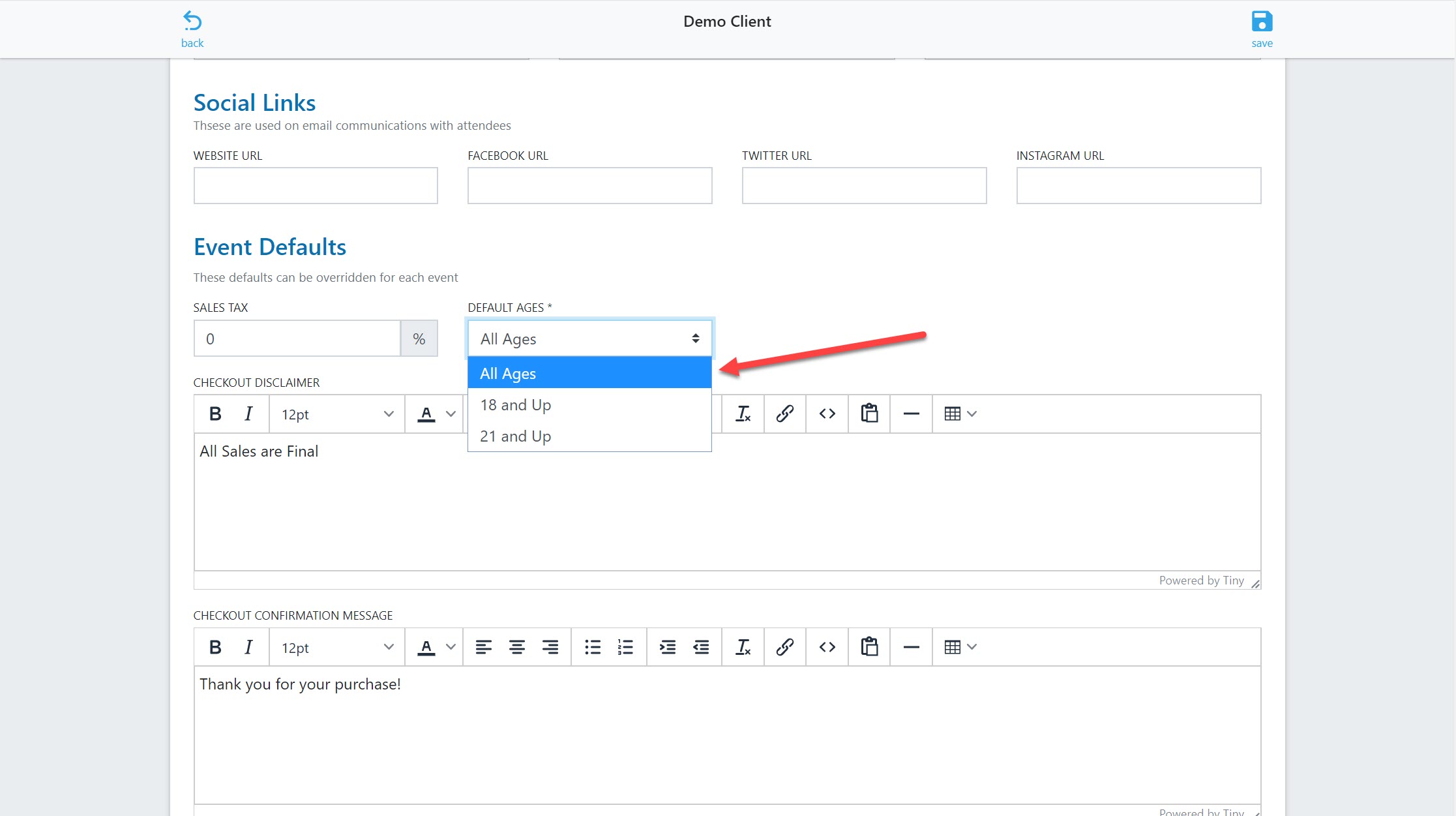
Task: Expand text color options in Confirmation Message editor
Action: click(451, 647)
